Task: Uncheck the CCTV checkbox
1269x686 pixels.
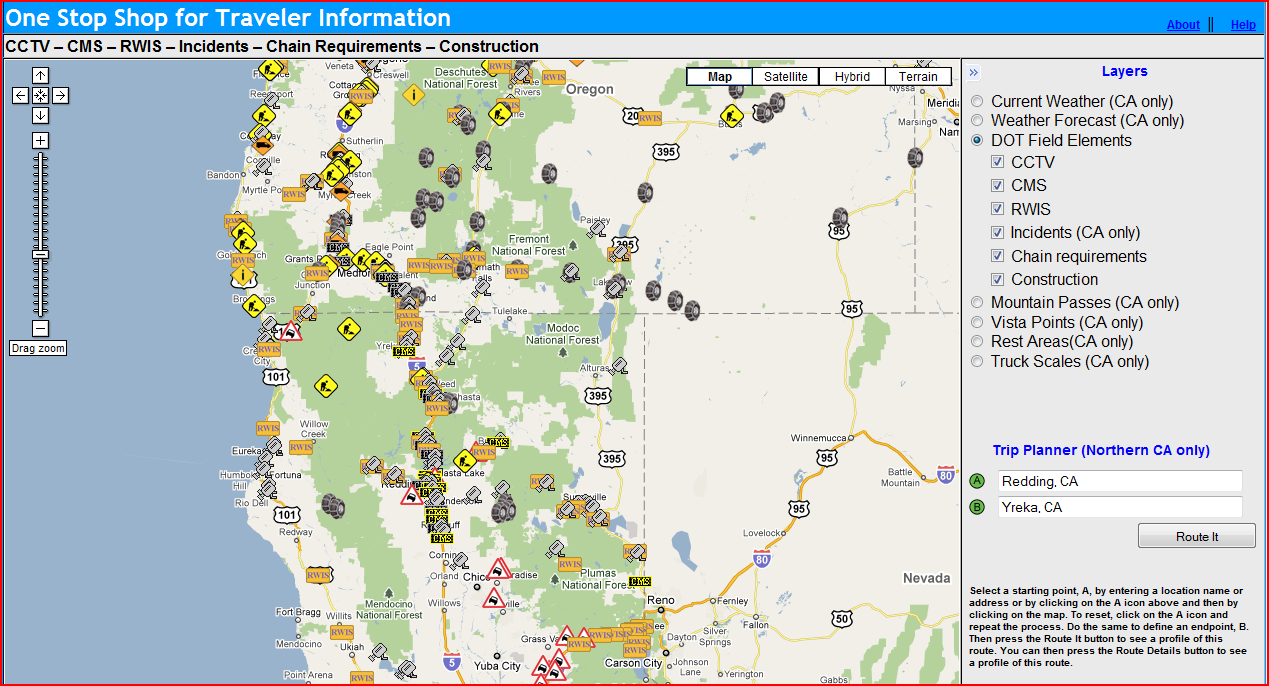Action: 997,162
